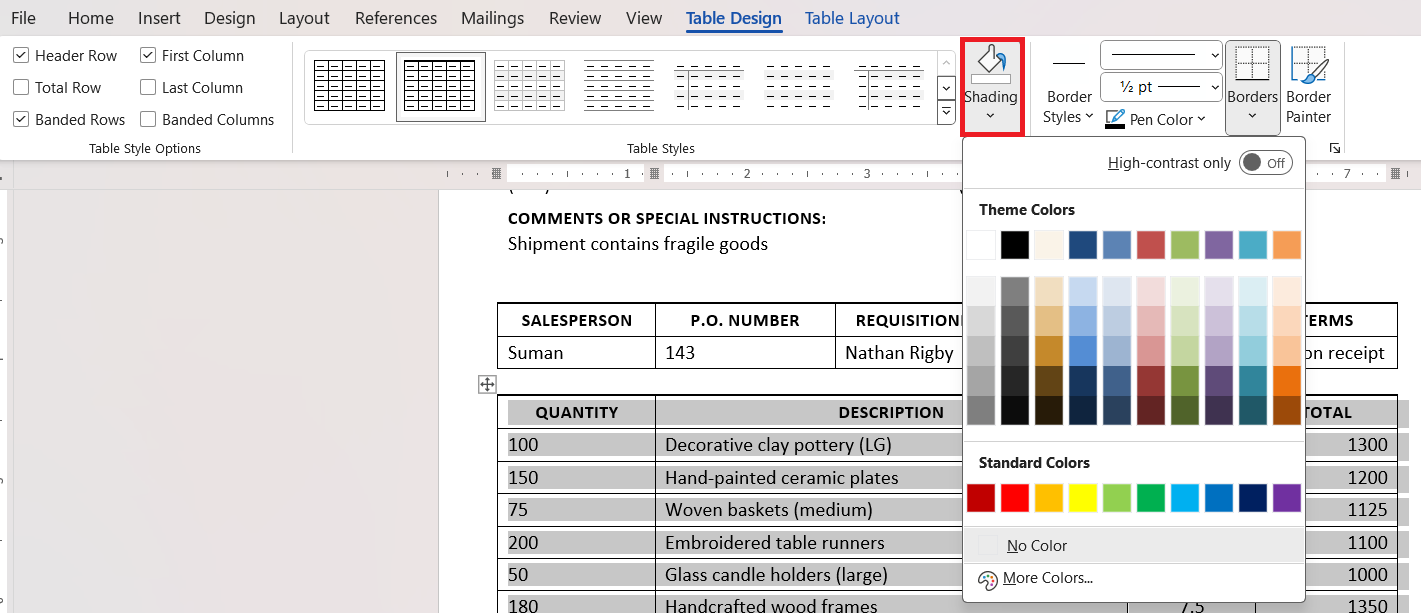Open the Layout tab
Image resolution: width=1421 pixels, height=613 pixels.
[x=304, y=18]
